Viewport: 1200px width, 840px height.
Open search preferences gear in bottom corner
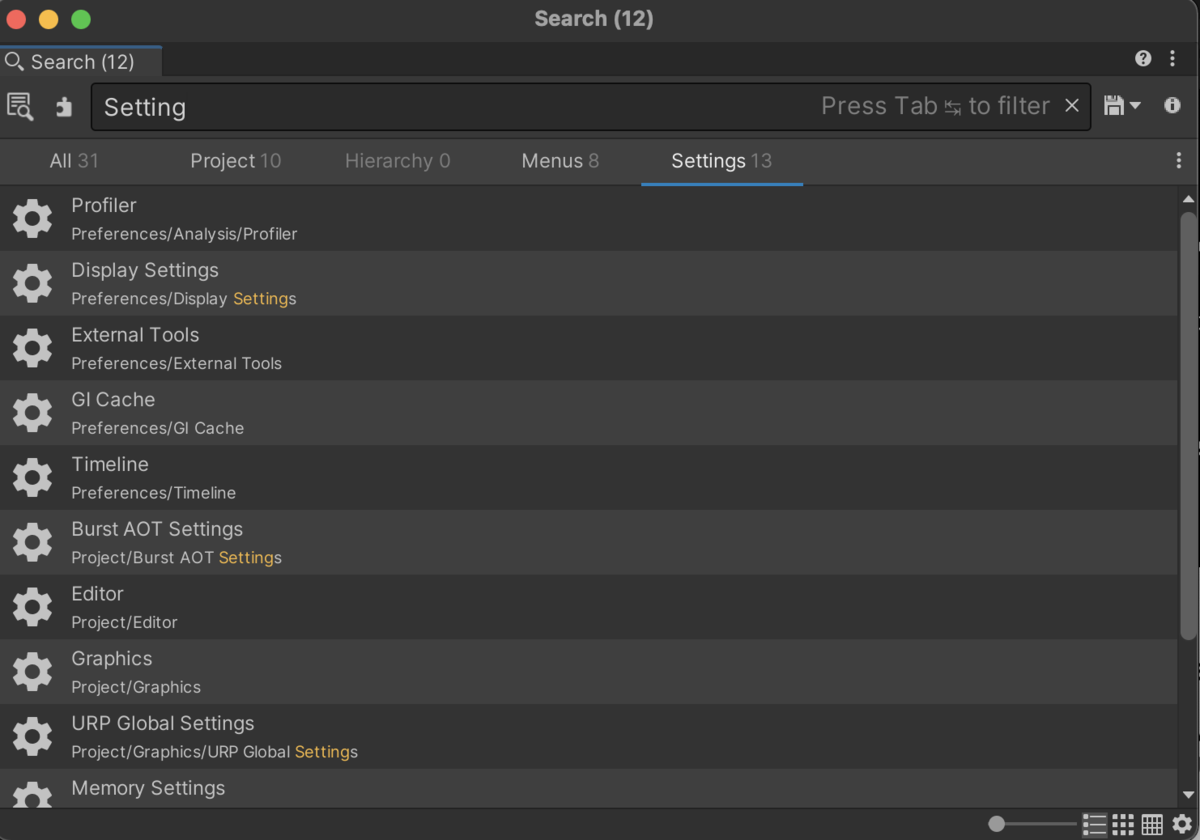click(1182, 824)
